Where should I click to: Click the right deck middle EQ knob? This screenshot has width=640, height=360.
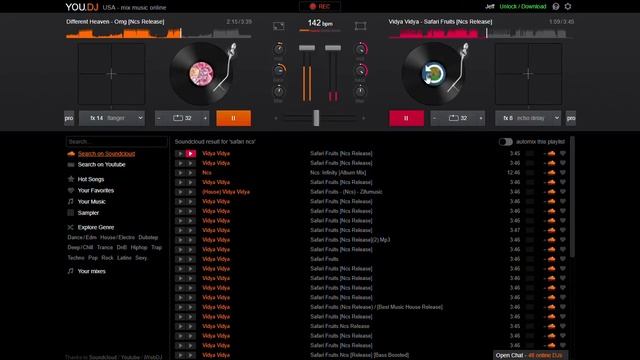pyautogui.click(x=360, y=70)
